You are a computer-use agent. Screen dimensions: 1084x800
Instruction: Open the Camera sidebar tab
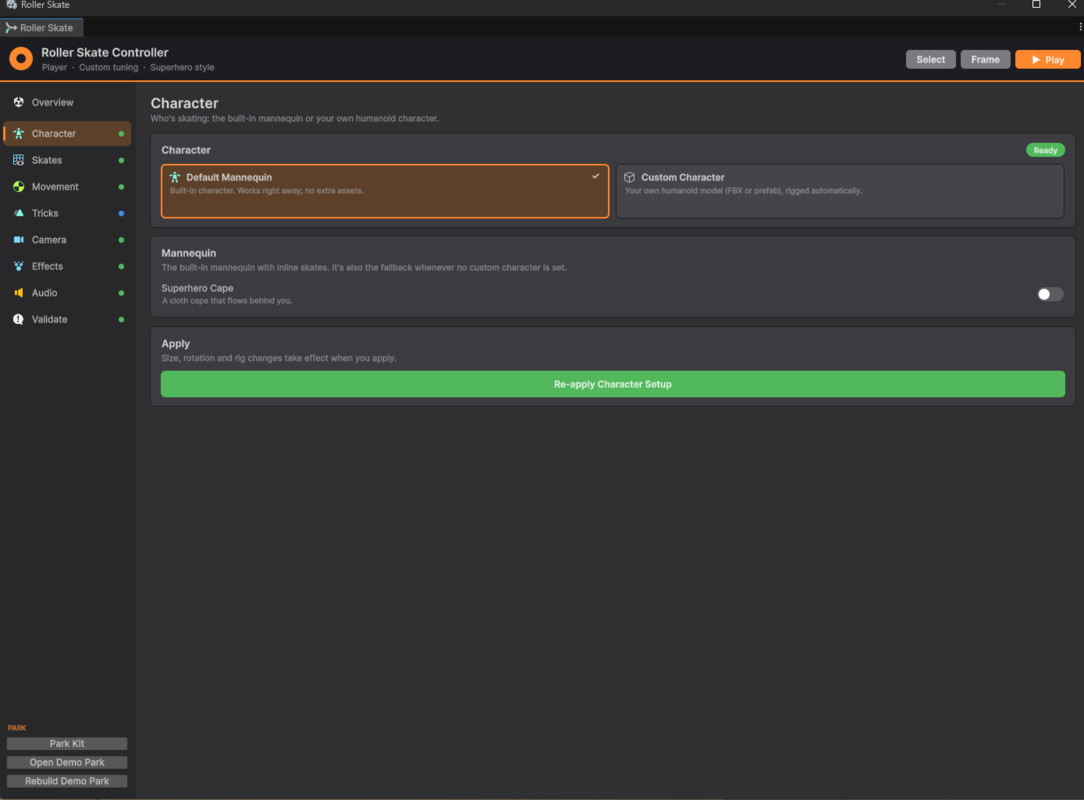click(67, 240)
